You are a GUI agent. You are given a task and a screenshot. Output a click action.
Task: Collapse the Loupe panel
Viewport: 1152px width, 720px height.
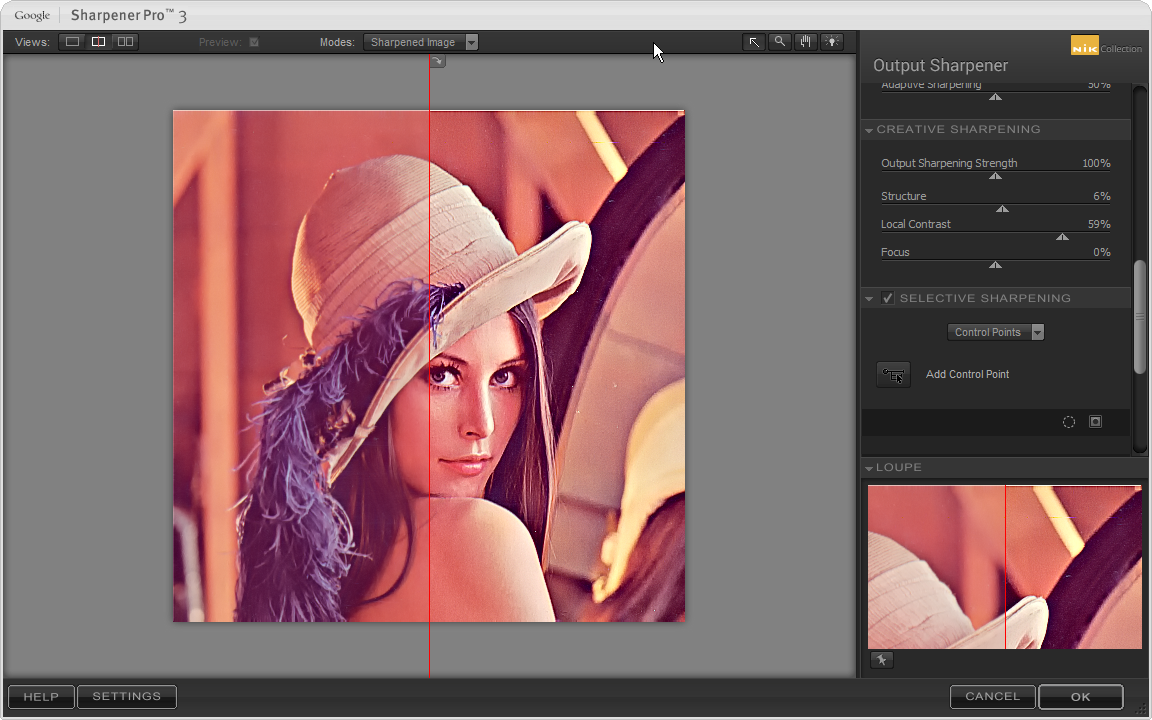869,468
